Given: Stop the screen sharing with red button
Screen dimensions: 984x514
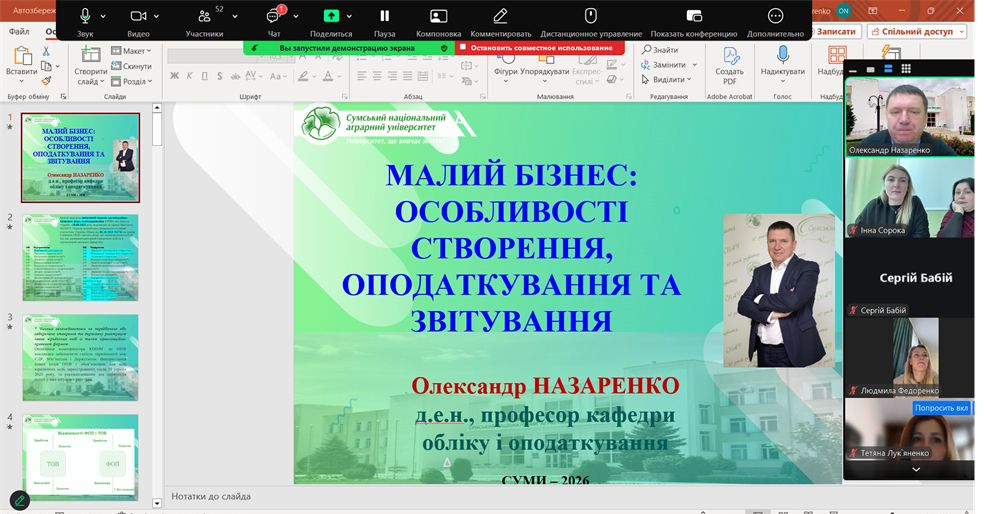Looking at the screenshot, I should pyautogui.click(x=540, y=47).
